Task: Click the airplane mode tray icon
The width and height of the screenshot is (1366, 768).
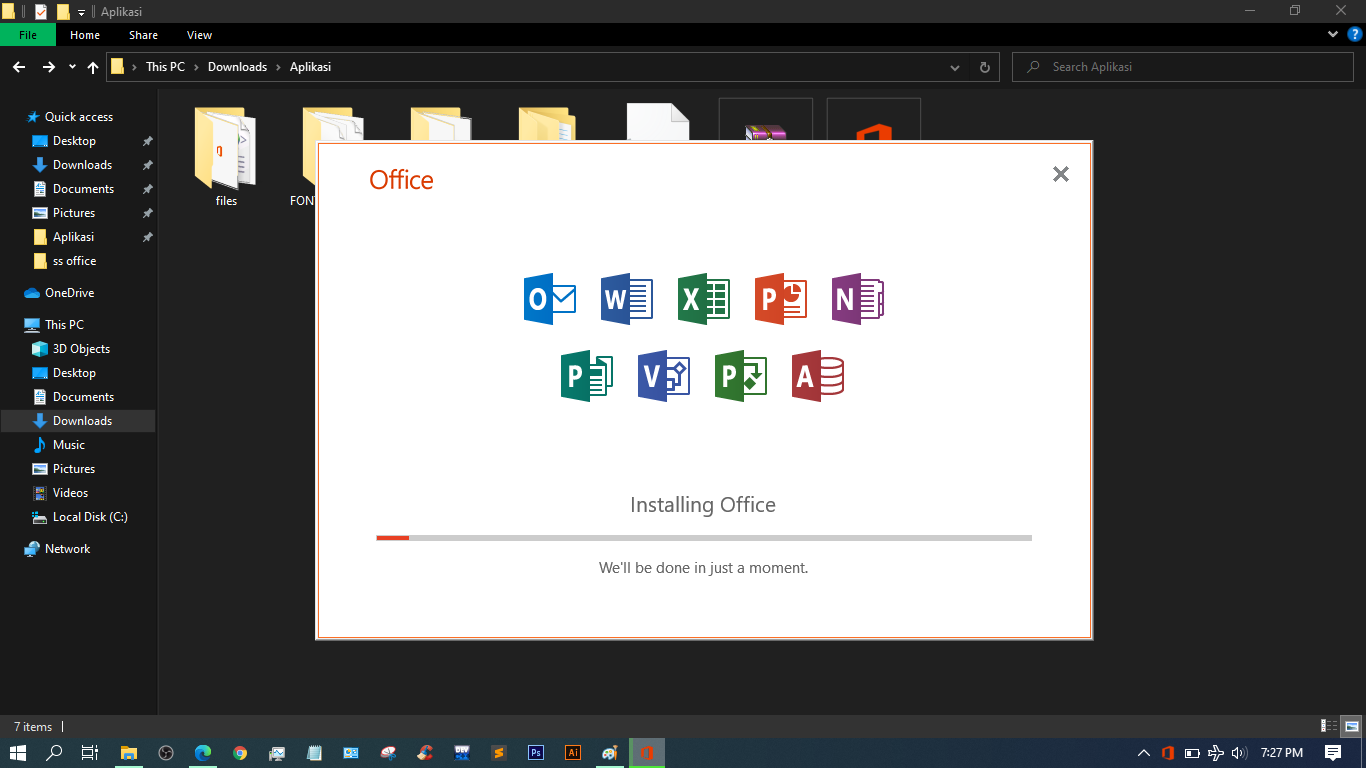Action: [x=1215, y=753]
